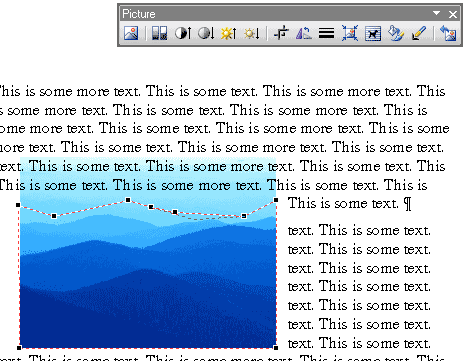Click the Reset Picture icon
The image size is (466, 361).
[448, 33]
